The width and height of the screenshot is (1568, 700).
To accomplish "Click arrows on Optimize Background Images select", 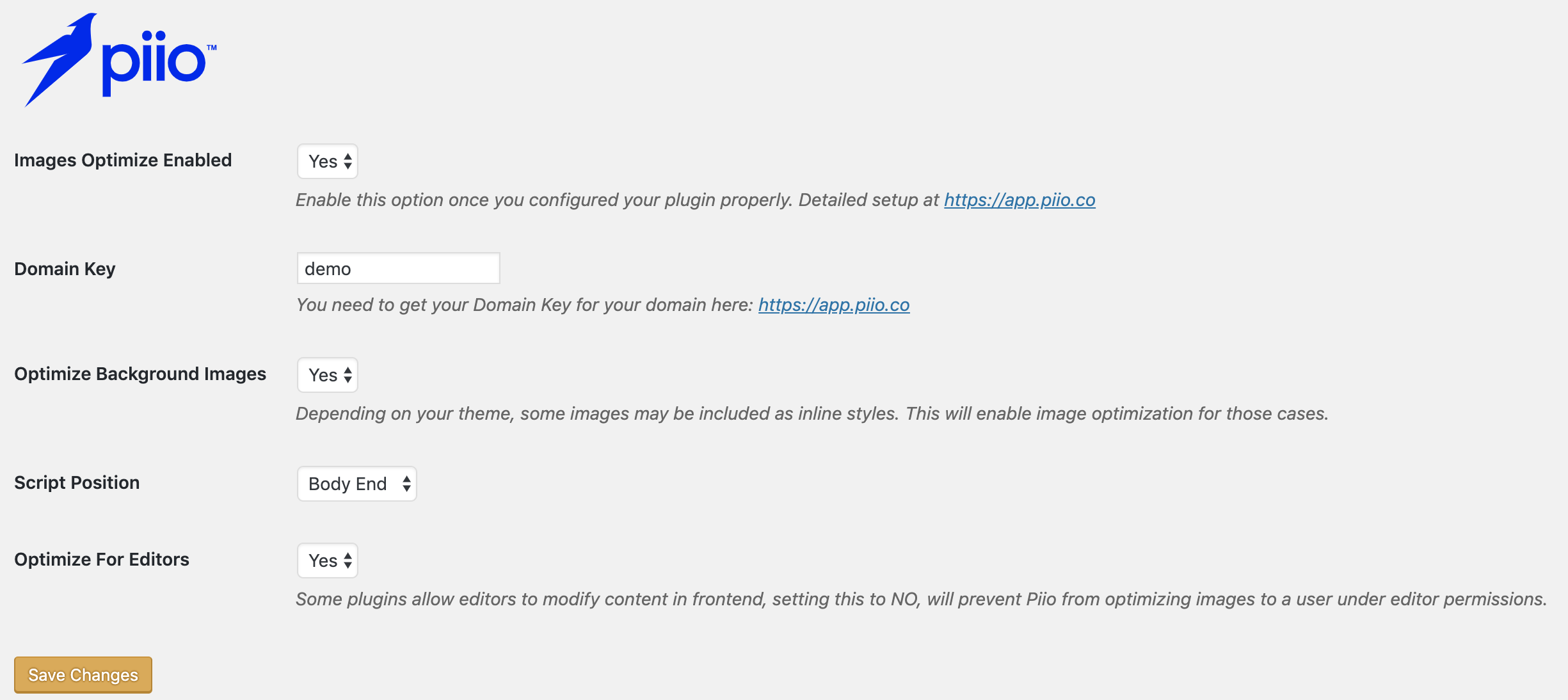I will point(348,375).
